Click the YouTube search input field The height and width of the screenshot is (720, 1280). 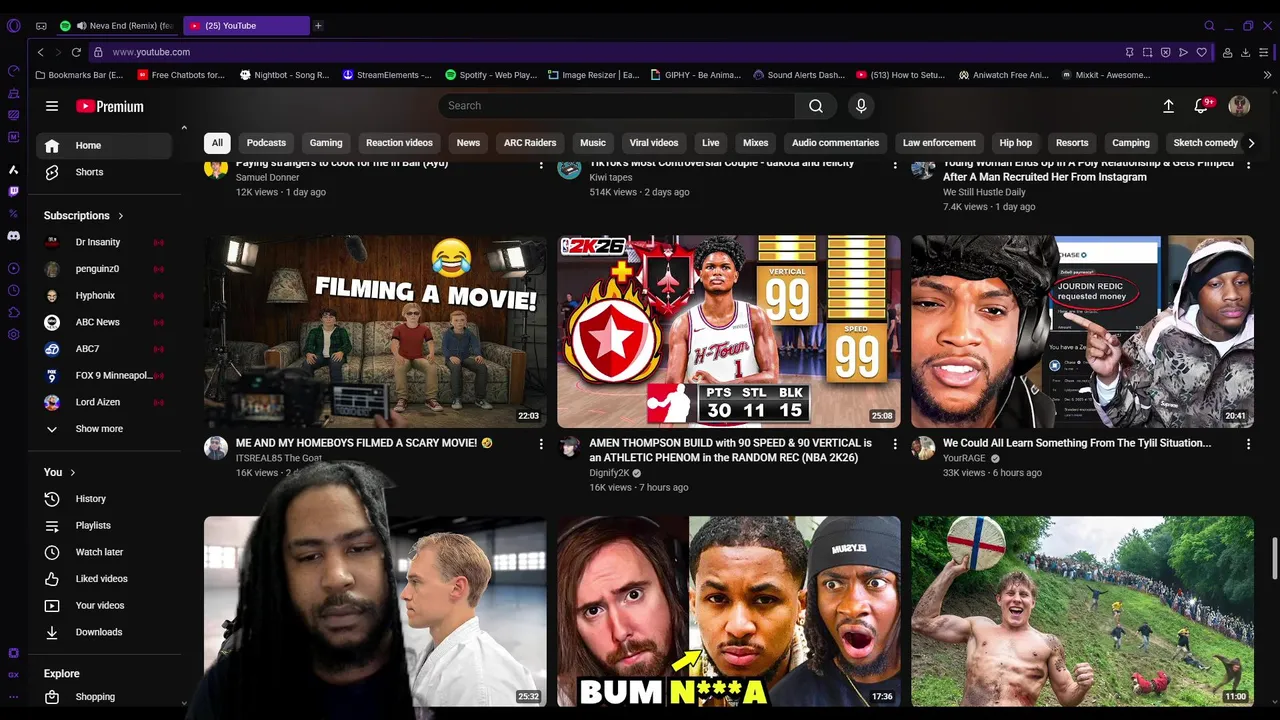(x=616, y=106)
